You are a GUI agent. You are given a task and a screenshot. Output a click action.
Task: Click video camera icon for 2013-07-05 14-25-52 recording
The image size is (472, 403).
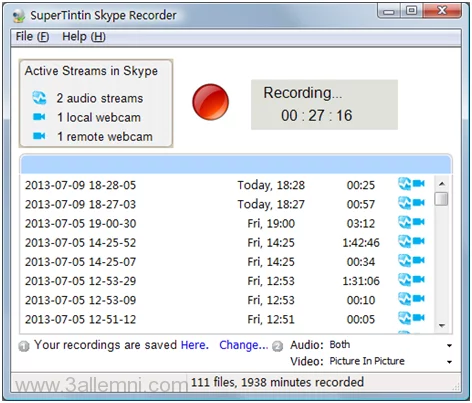pyautogui.click(x=419, y=241)
